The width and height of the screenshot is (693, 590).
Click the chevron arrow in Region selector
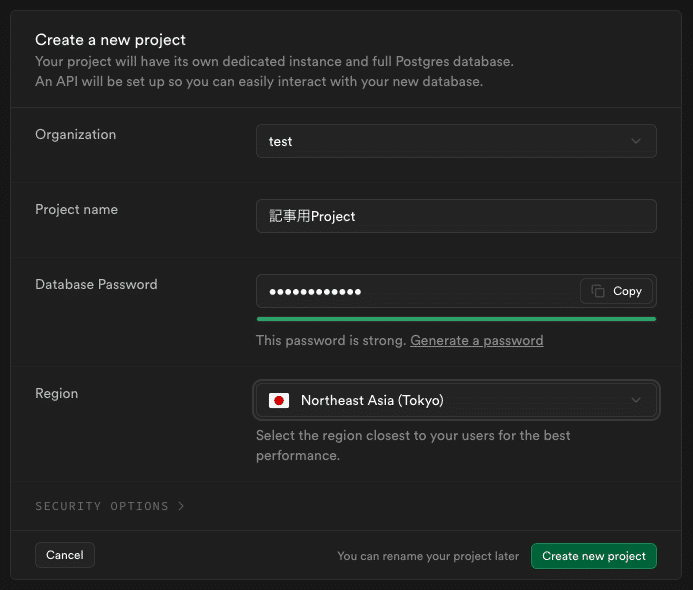(x=636, y=400)
